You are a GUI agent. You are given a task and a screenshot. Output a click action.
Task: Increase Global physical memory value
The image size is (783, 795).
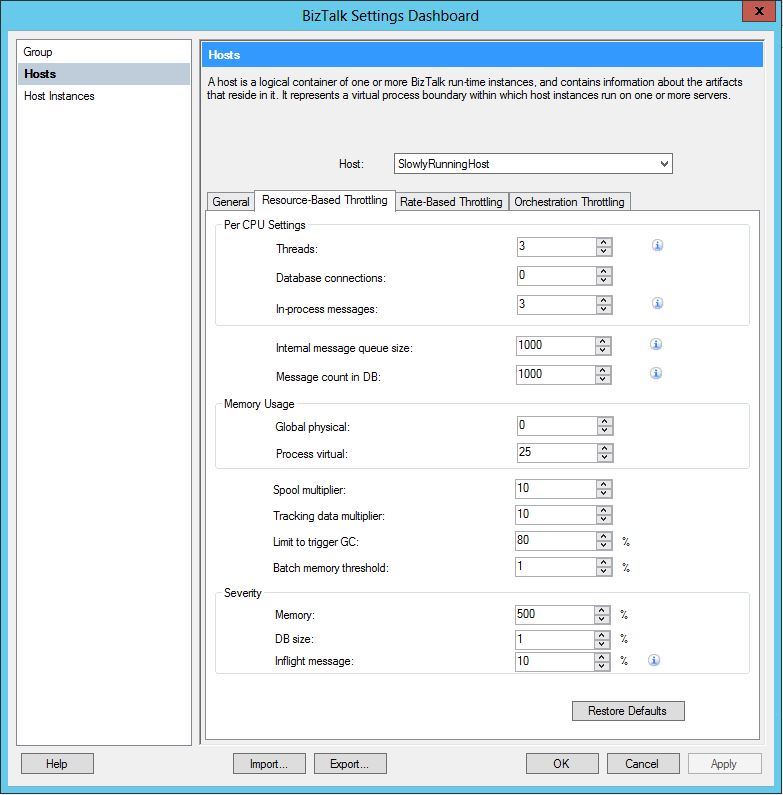604,421
